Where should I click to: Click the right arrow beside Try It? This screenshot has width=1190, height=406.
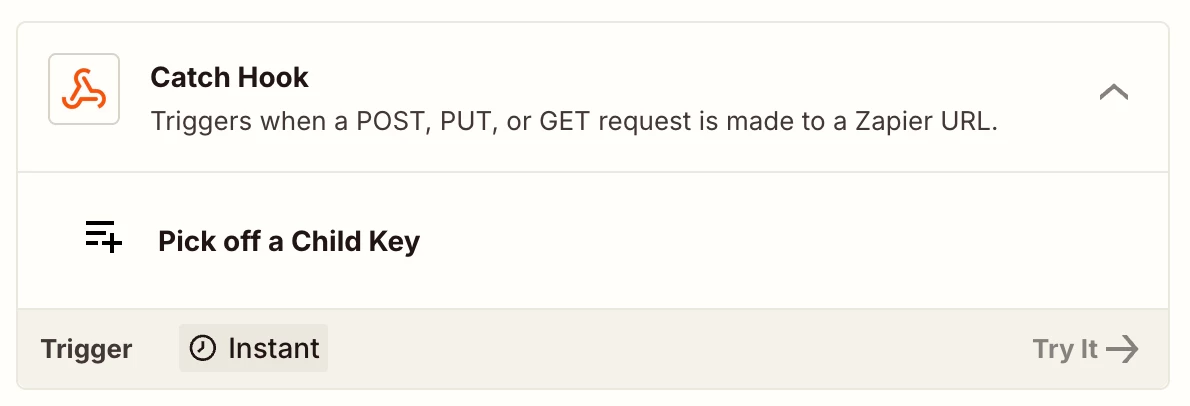click(1122, 349)
